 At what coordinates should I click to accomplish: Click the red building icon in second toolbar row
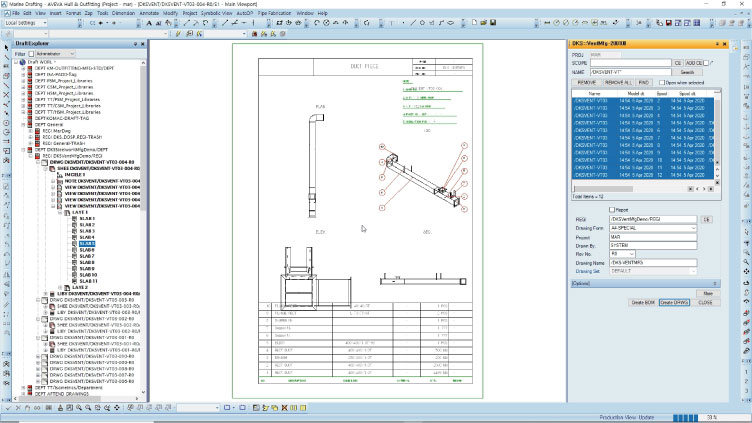[x=255, y=34]
